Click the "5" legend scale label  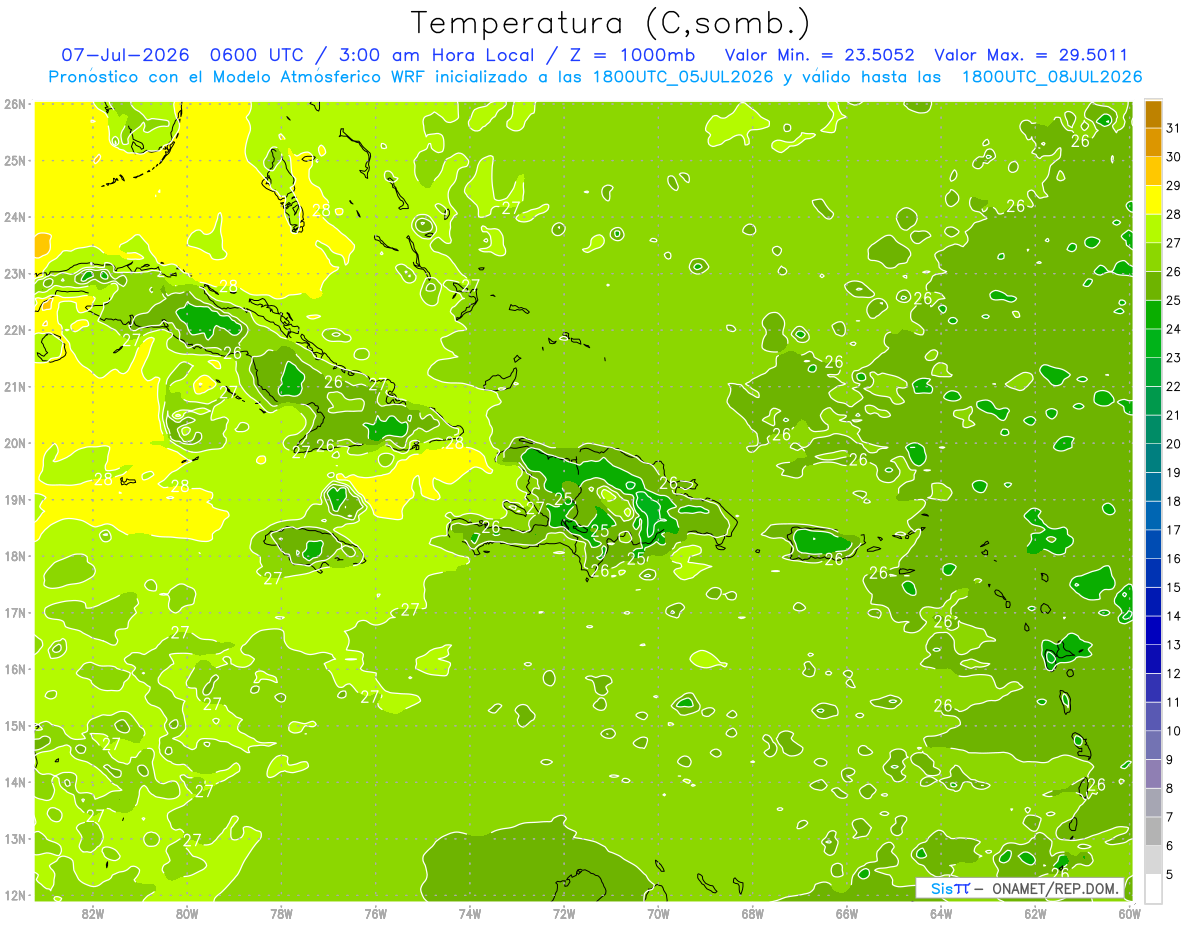point(1170,874)
